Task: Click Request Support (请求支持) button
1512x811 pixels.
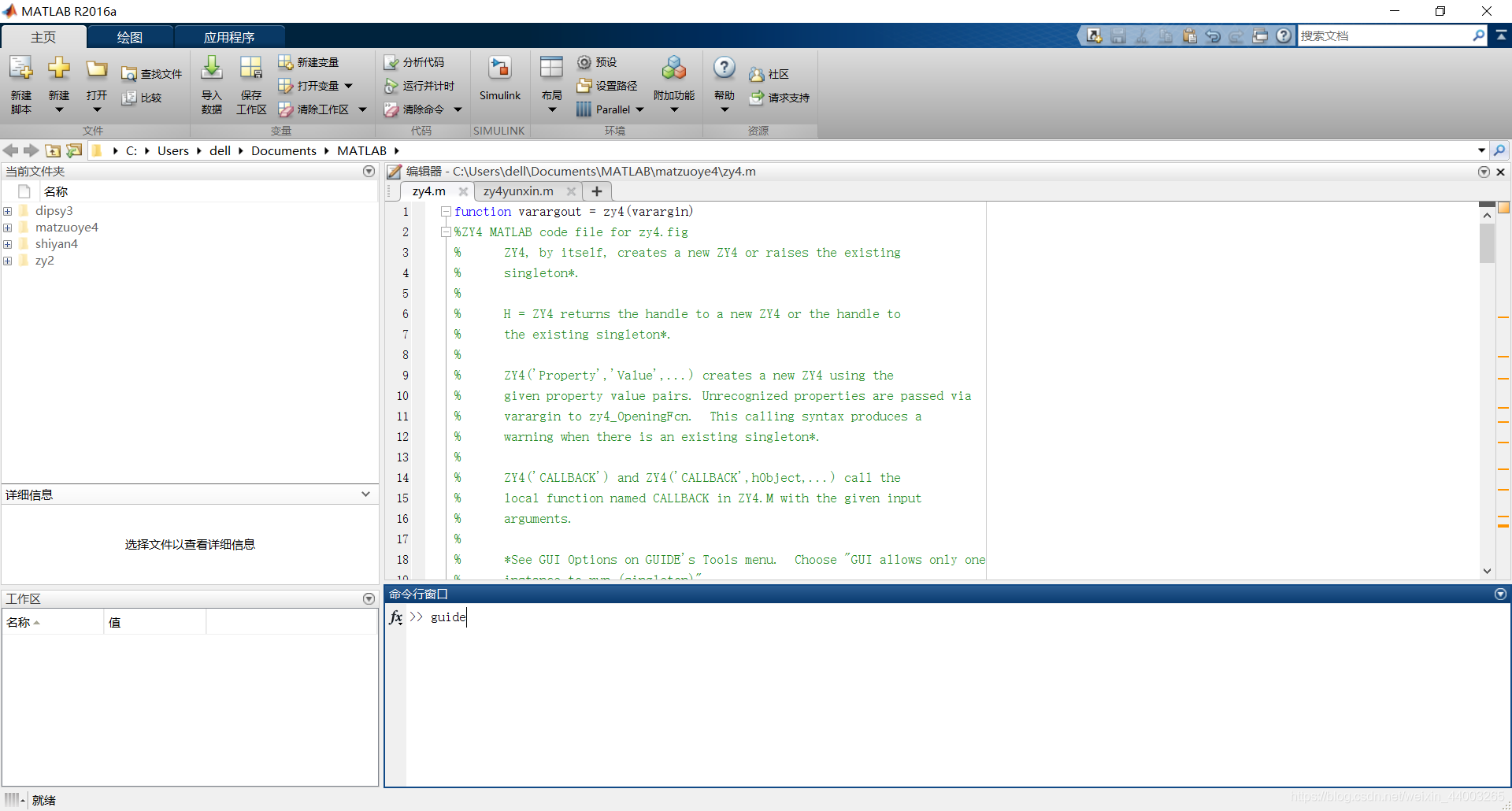Action: tap(779, 98)
